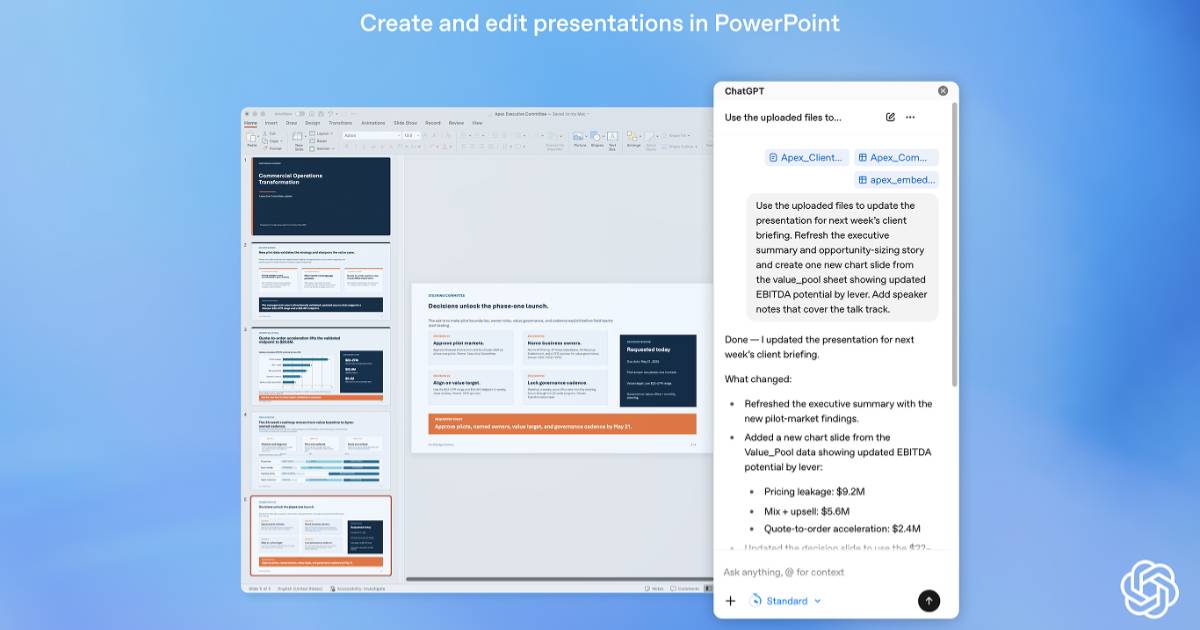Viewport: 1200px width, 630px height.
Task: Select slide 4 thumbnail roadmap slide
Action: tap(320, 450)
